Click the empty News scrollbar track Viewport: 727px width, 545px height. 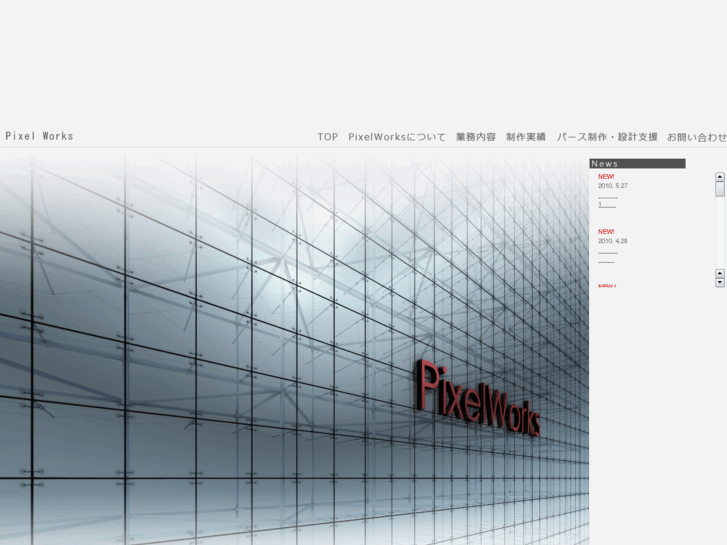coord(720,233)
